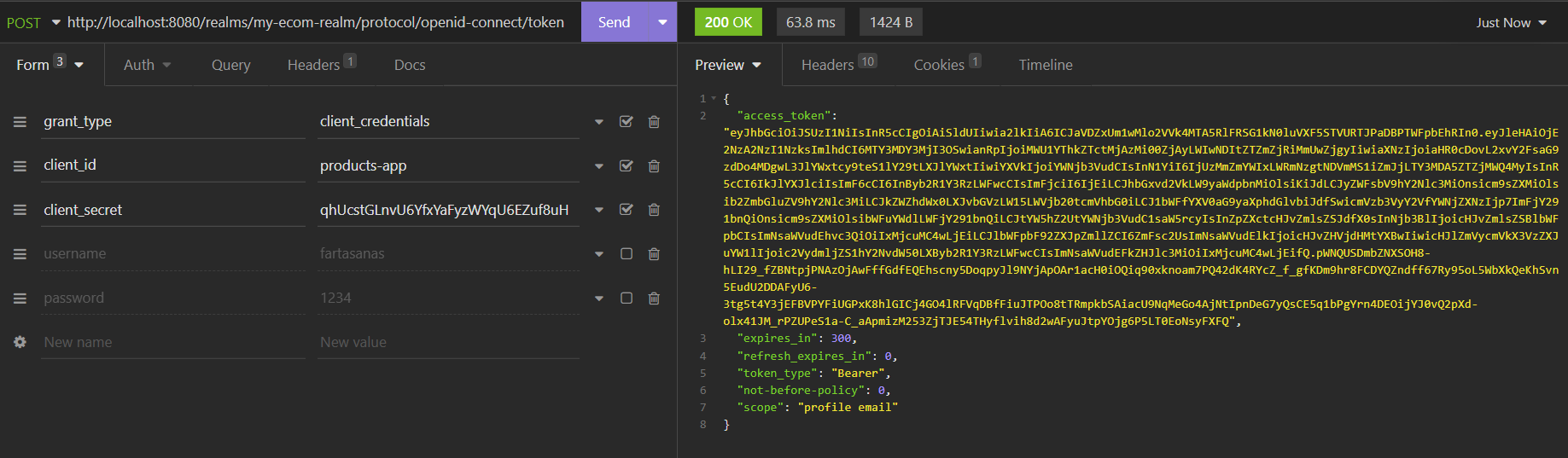Screen dimensions: 1568x458
Task: Click the "profile email" scope value
Action: click(848, 408)
